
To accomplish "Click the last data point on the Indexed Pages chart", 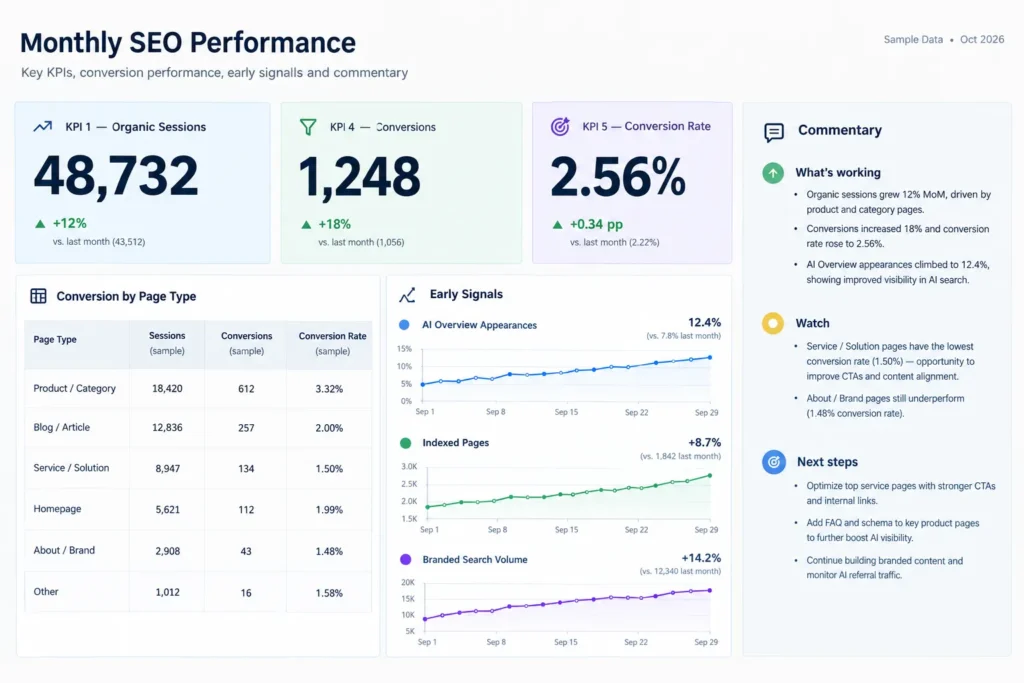I will click(710, 476).
